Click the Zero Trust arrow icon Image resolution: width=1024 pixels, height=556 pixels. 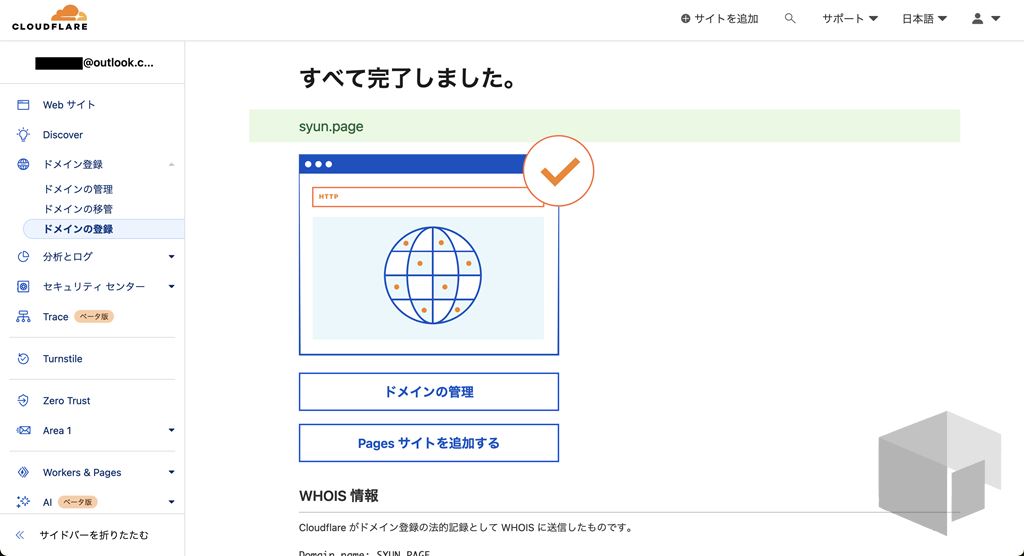(x=23, y=401)
